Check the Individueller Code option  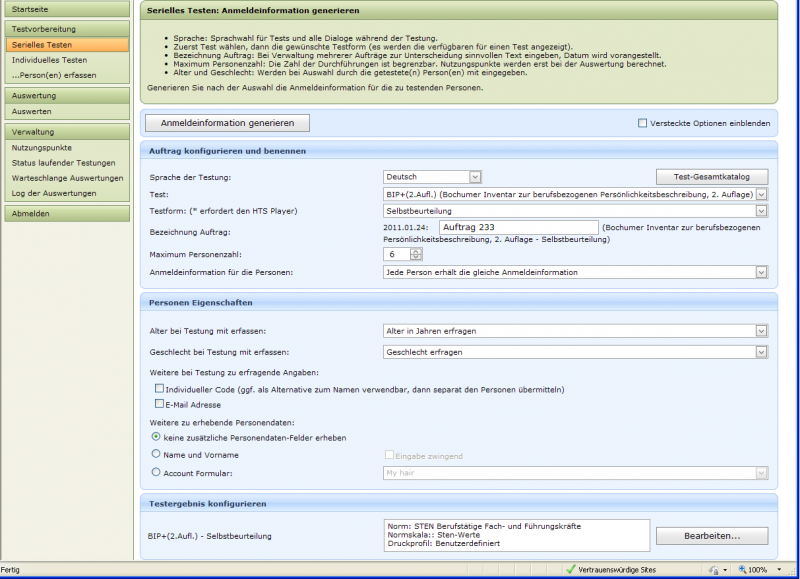point(159,388)
